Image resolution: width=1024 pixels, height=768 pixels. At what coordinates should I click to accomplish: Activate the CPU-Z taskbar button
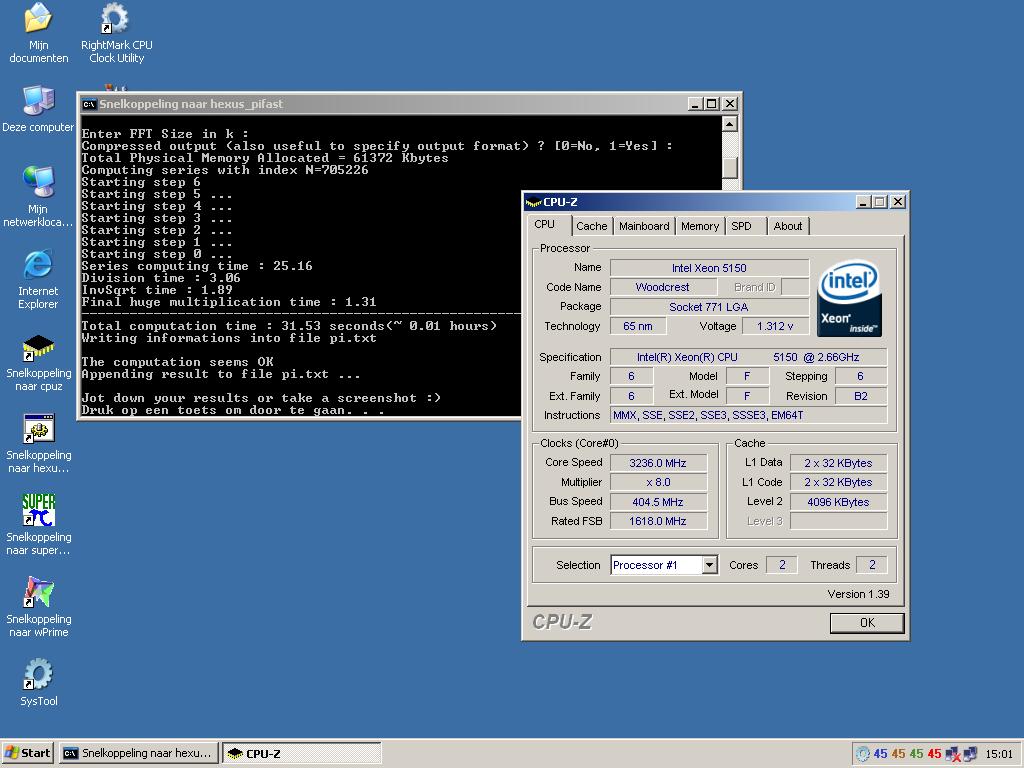coord(302,753)
